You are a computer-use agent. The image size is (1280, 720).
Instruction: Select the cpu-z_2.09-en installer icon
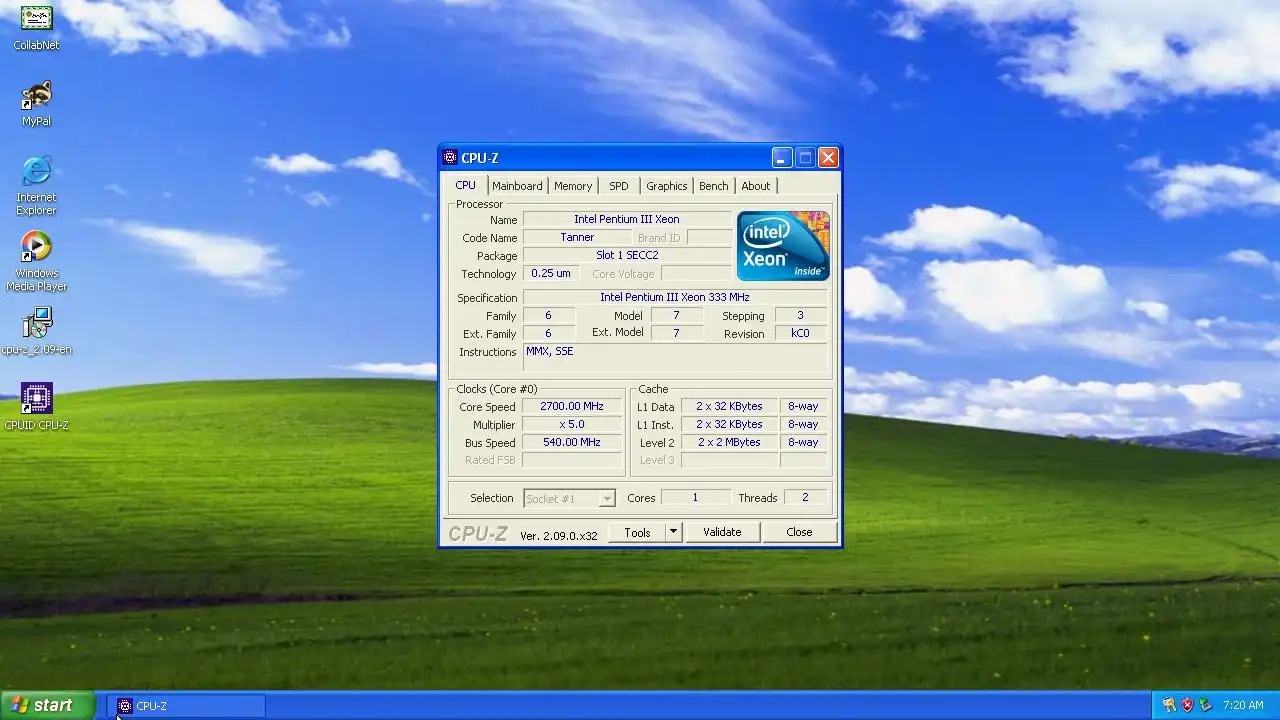[36, 332]
